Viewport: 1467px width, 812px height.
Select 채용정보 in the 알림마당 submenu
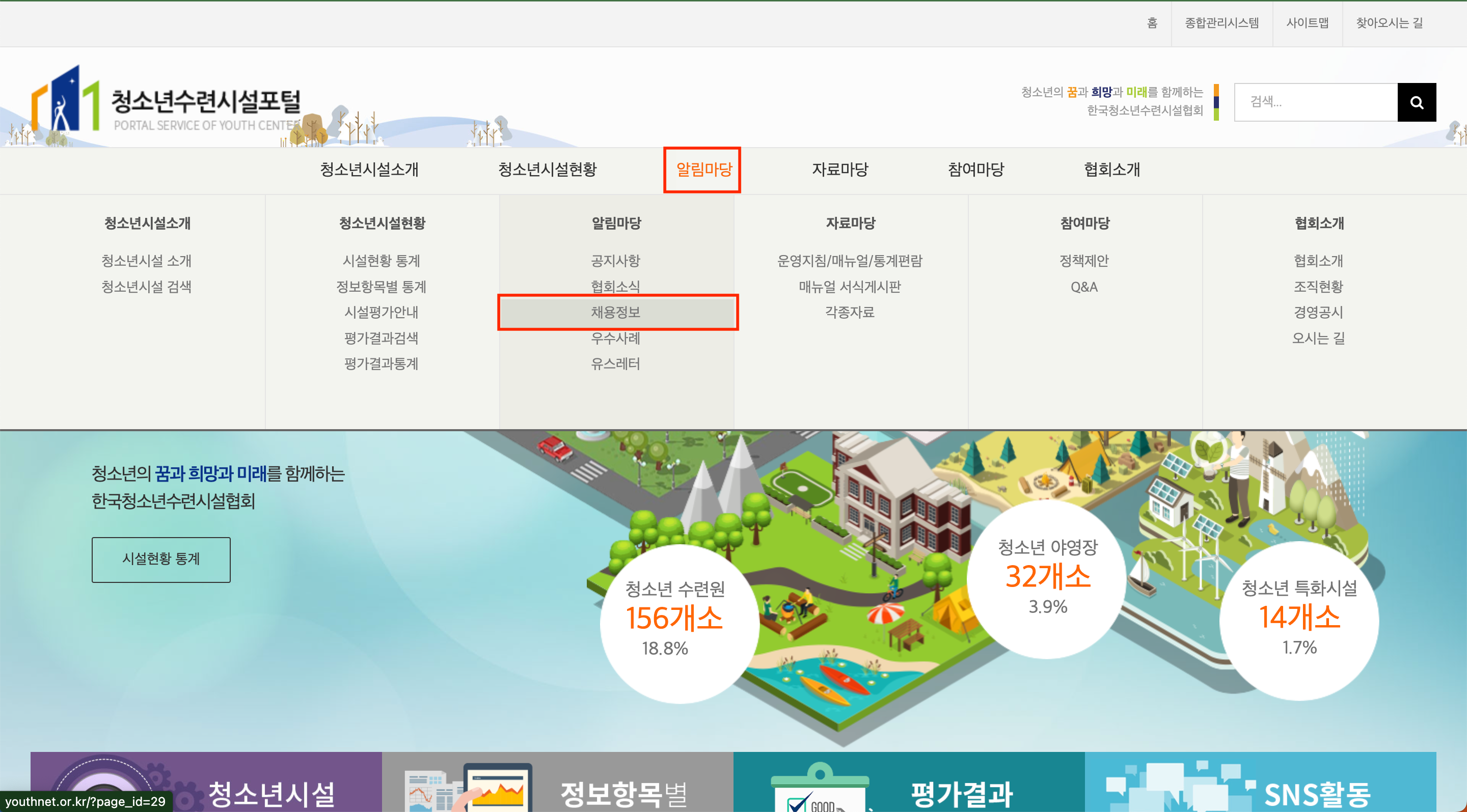(616, 313)
